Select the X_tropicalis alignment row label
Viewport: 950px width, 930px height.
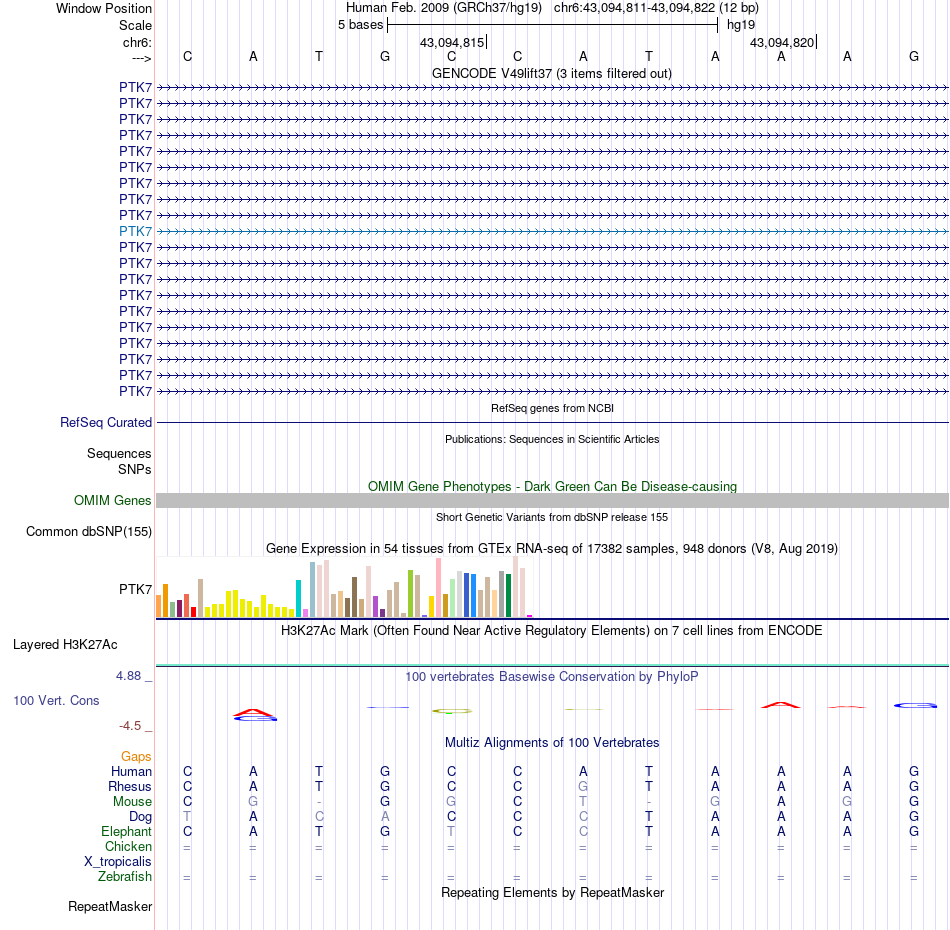[118, 862]
